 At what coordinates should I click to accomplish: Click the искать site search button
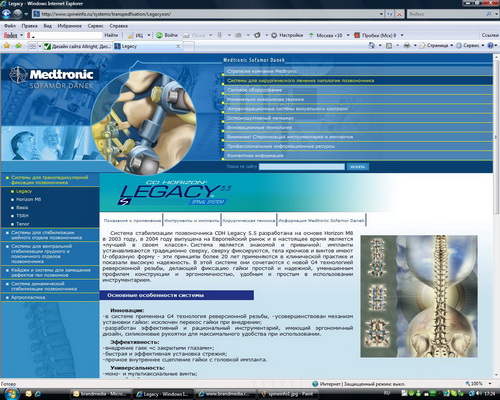click(358, 167)
